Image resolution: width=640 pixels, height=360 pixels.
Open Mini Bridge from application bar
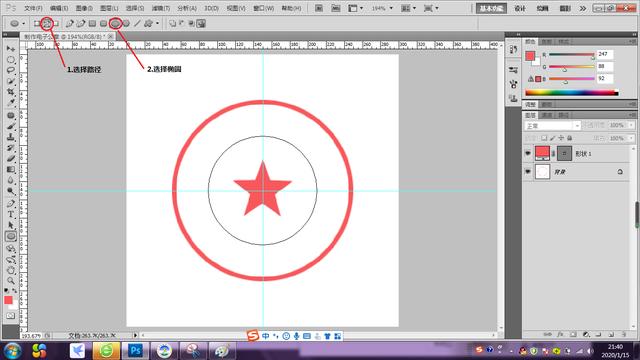(336, 8)
